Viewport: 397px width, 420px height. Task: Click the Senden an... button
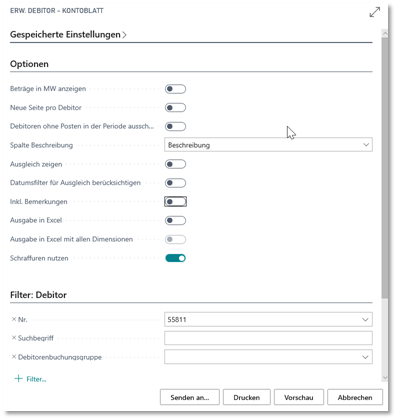point(190,397)
